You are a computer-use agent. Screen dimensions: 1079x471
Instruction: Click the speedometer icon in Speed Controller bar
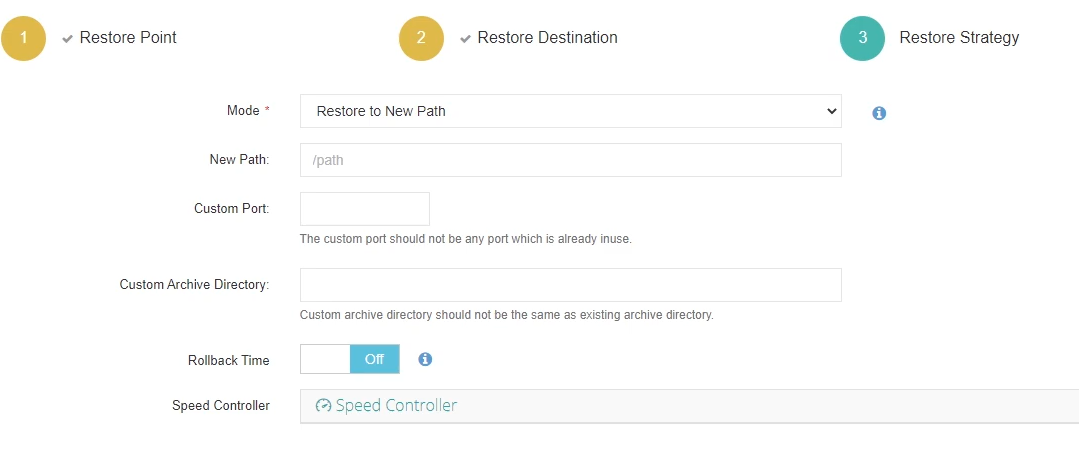coord(323,406)
